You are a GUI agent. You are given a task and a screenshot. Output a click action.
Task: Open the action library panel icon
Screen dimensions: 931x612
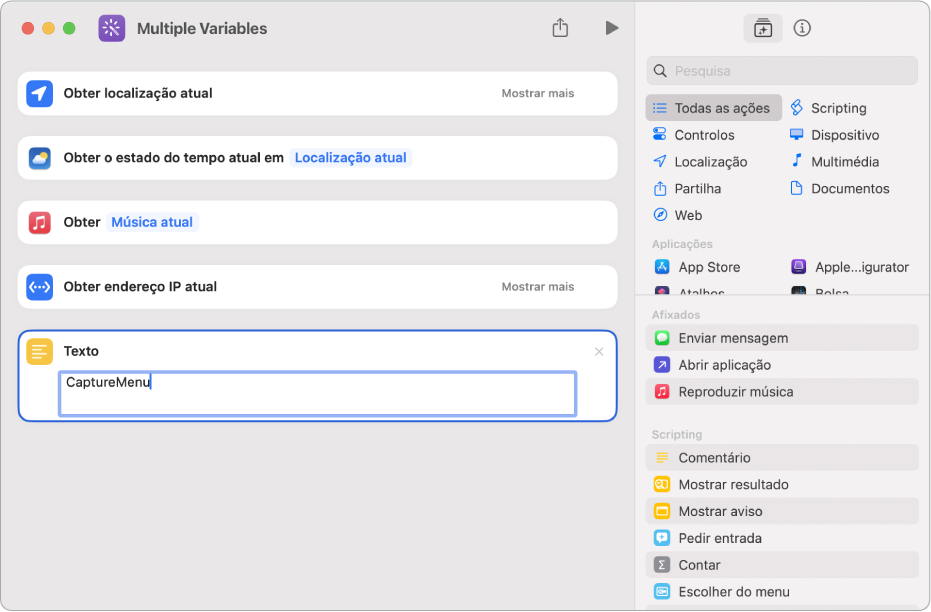(763, 28)
